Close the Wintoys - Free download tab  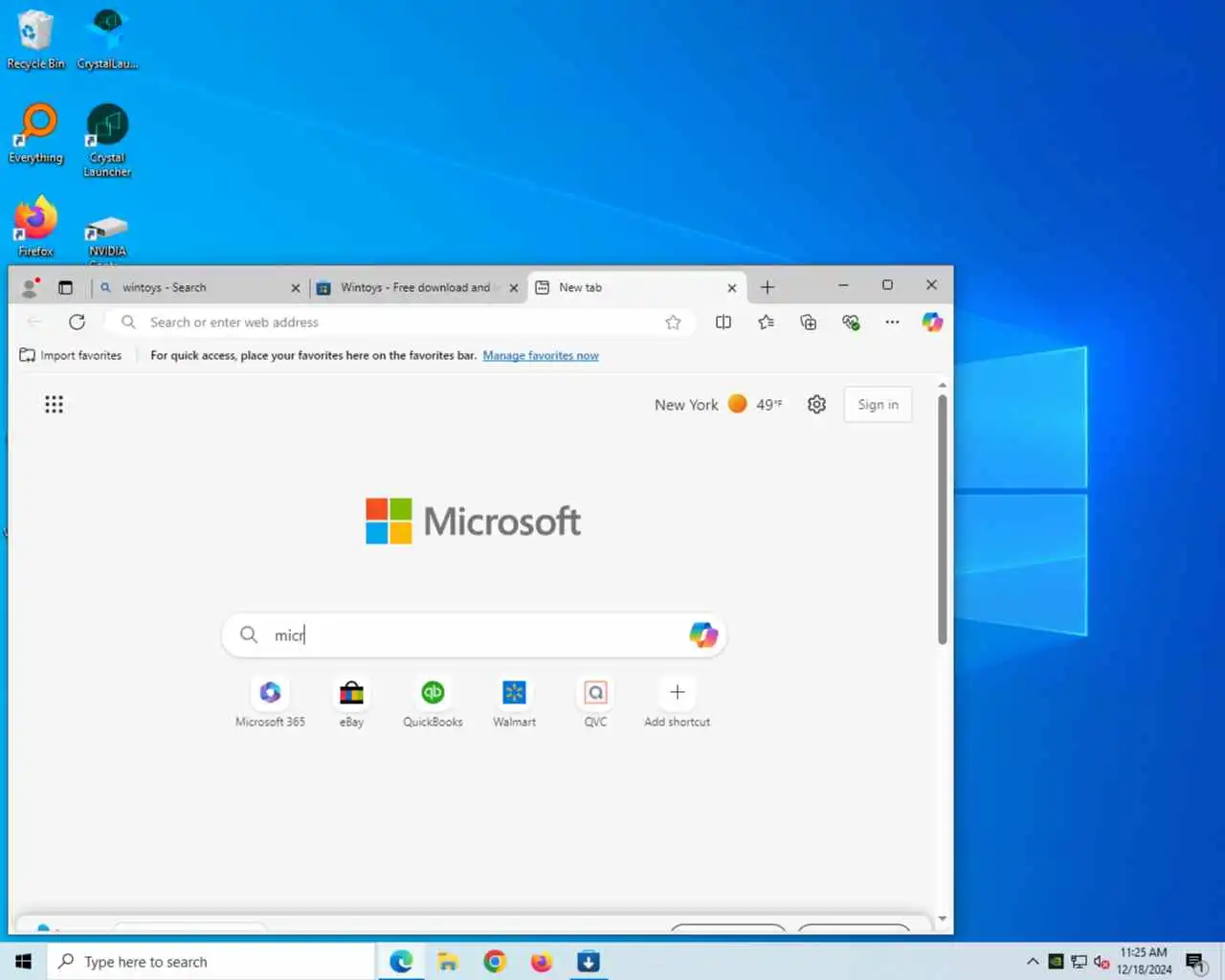click(x=514, y=288)
